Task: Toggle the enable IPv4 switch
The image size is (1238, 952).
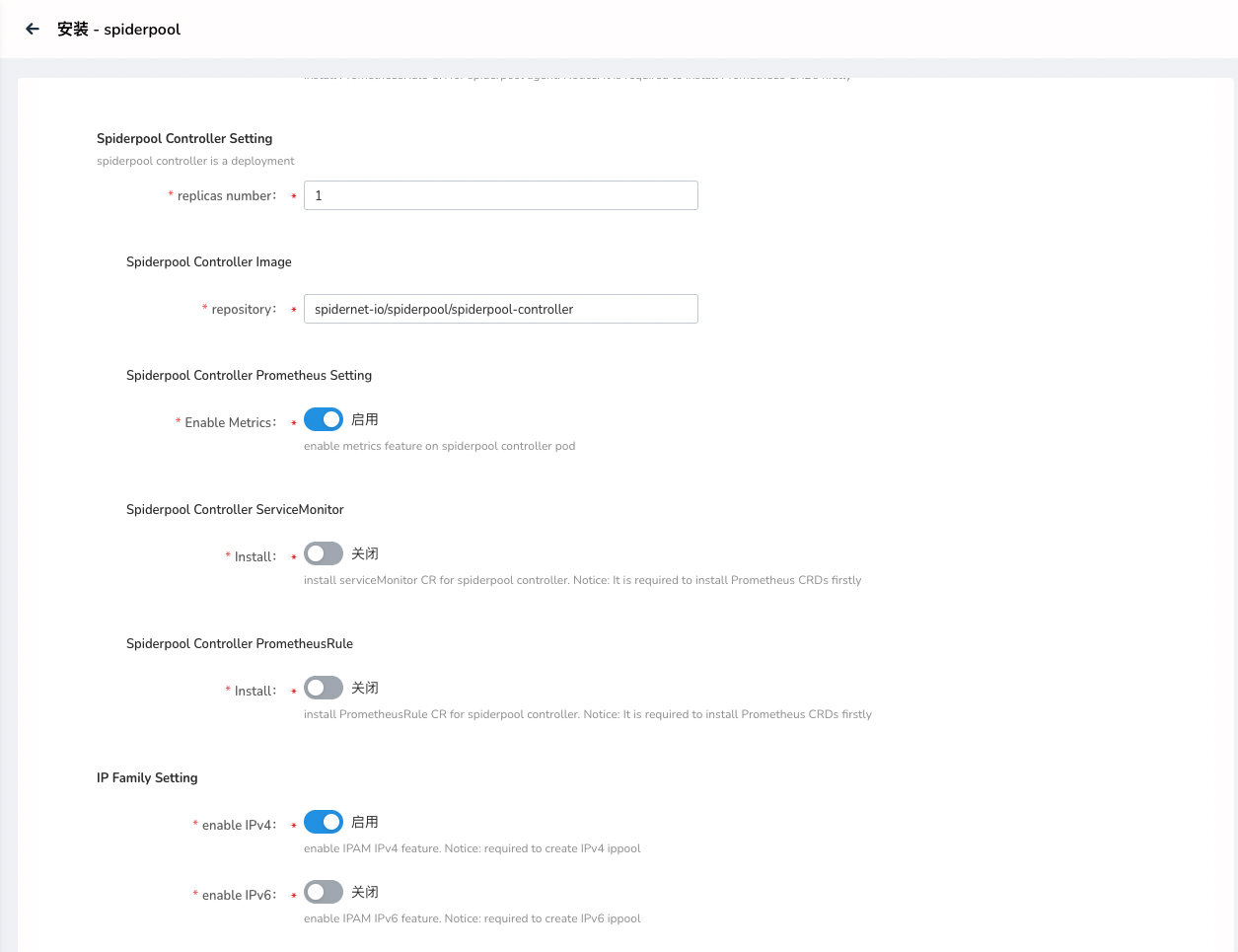Action: pos(324,822)
